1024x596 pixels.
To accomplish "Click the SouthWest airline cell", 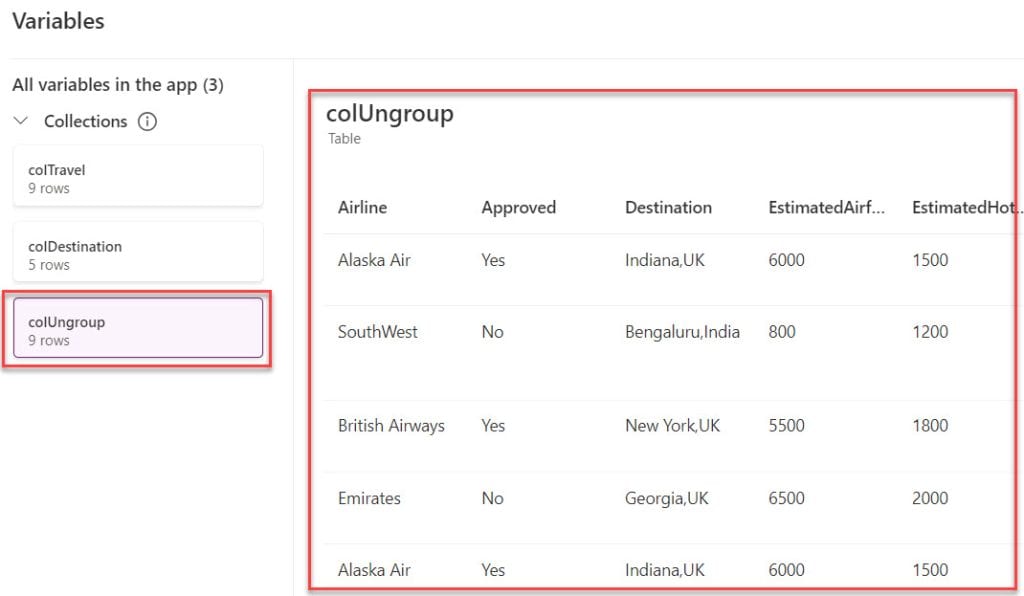I will 377,332.
